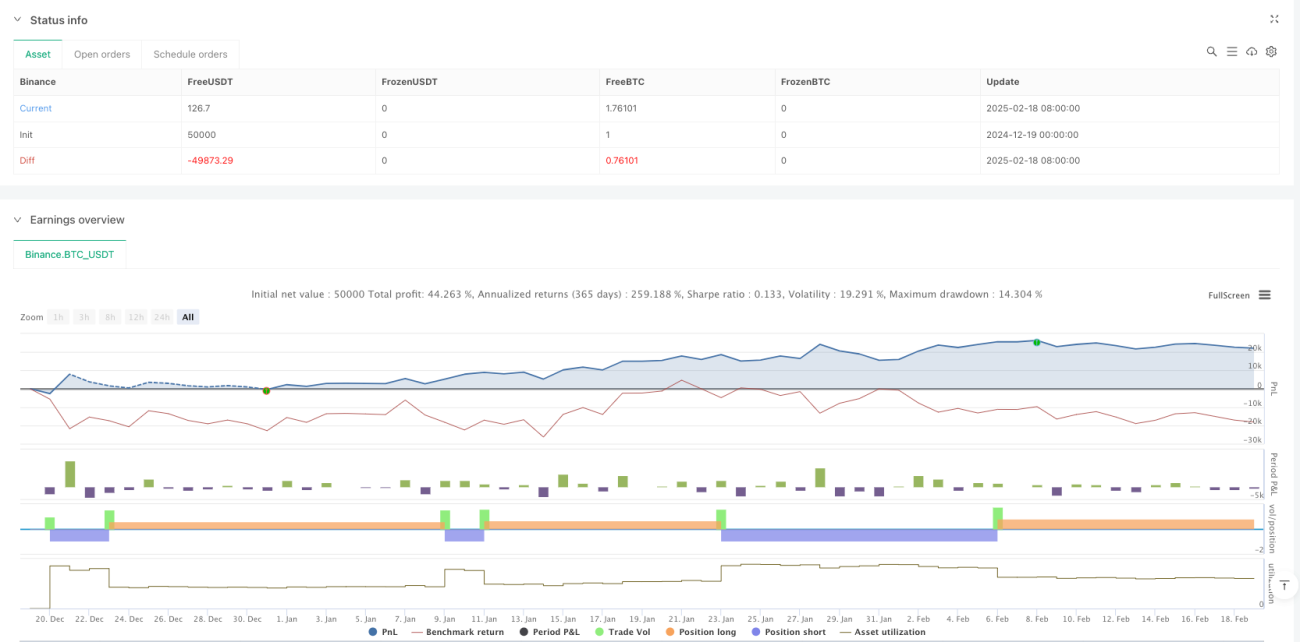Switch to the Open orders tab
The image size is (1300, 642).
(x=101, y=54)
